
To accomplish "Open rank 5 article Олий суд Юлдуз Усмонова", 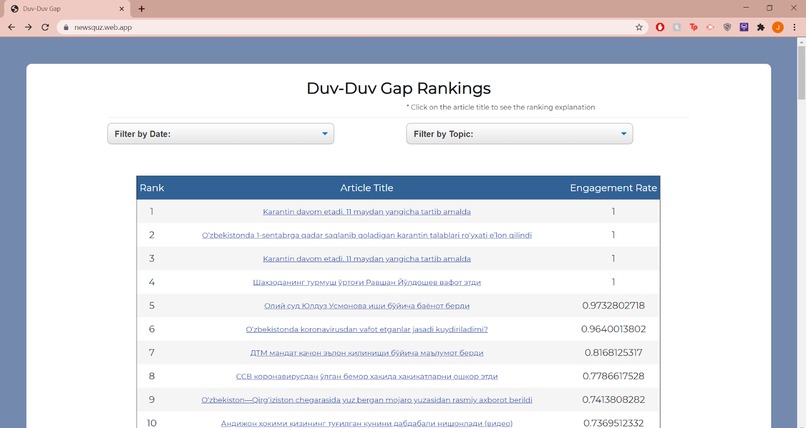I will pyautogui.click(x=367, y=306).
